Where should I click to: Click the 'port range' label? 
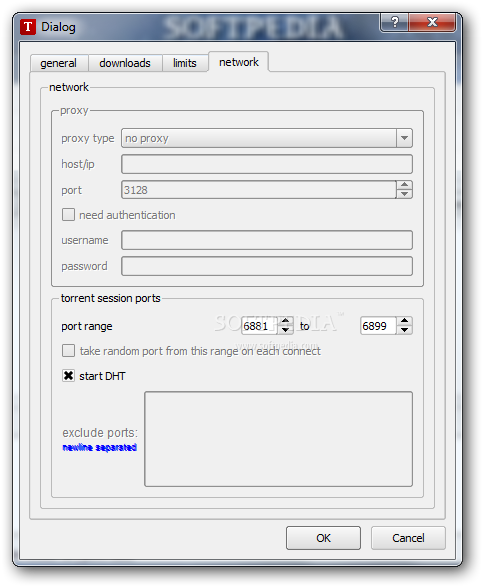click(87, 326)
